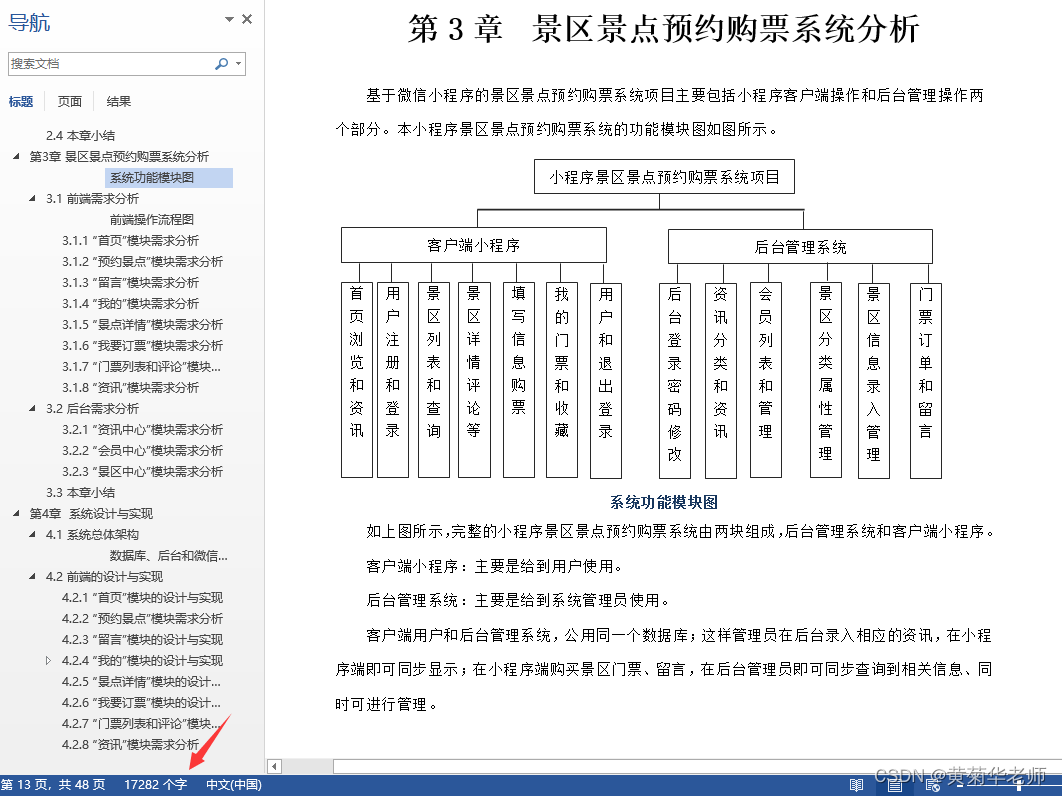Screen dimensions: 1062x796
Task: Select heading 第4章 系统设计与实现
Action: [x=91, y=514]
